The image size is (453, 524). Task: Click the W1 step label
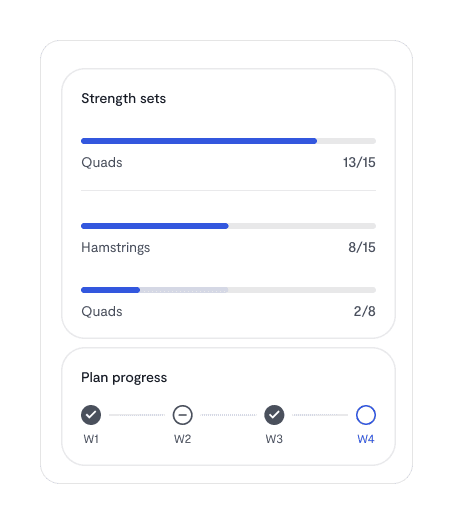pos(91,439)
